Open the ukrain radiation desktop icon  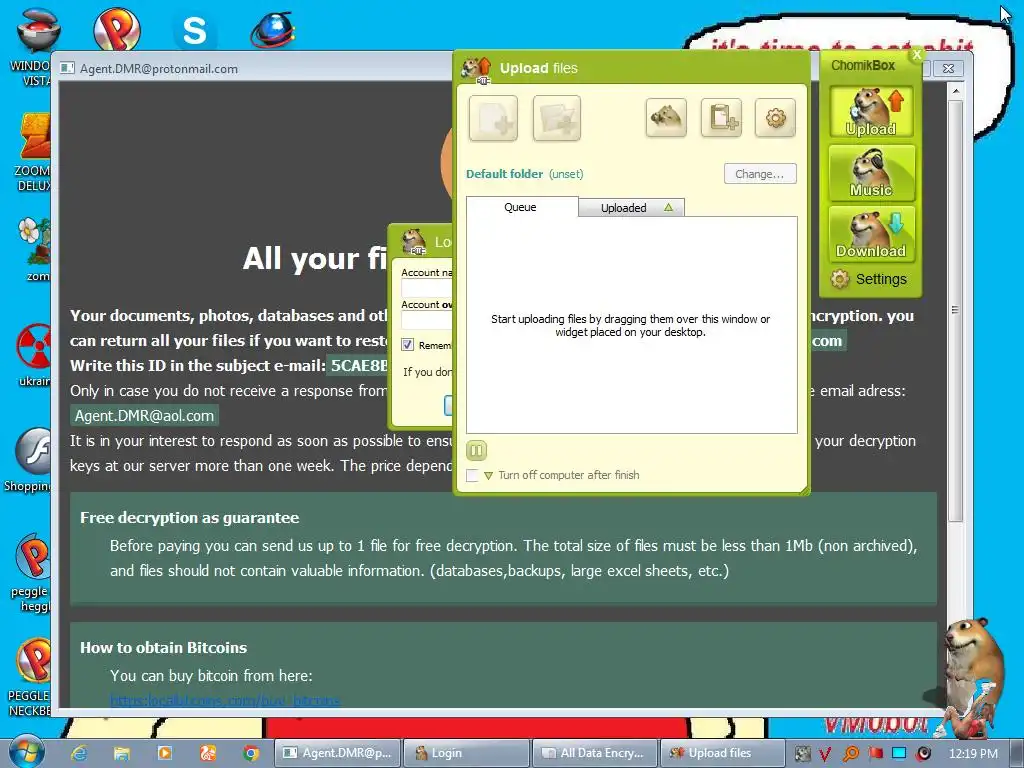coord(34,356)
